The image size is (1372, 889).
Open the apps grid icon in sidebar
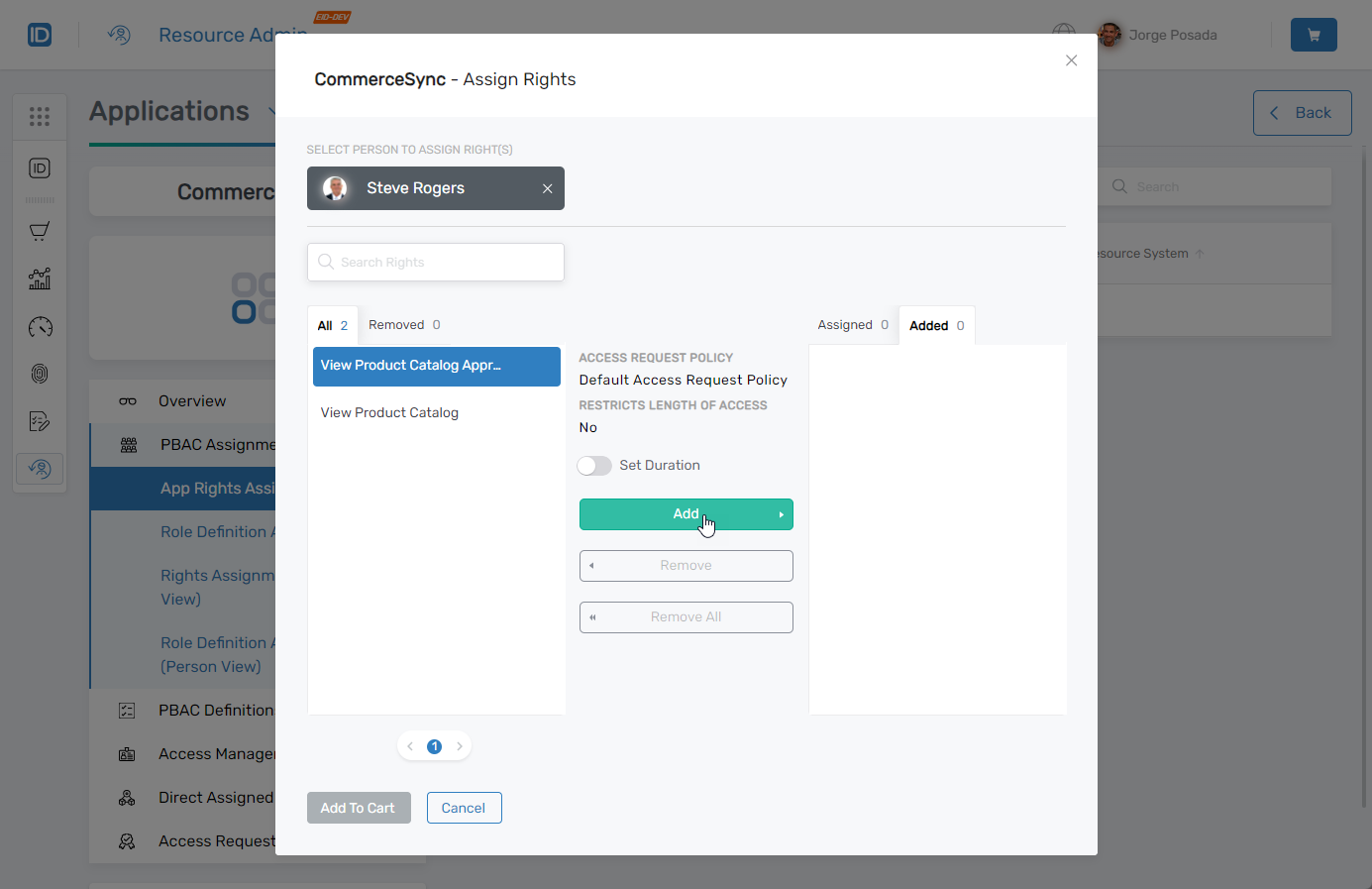[40, 117]
